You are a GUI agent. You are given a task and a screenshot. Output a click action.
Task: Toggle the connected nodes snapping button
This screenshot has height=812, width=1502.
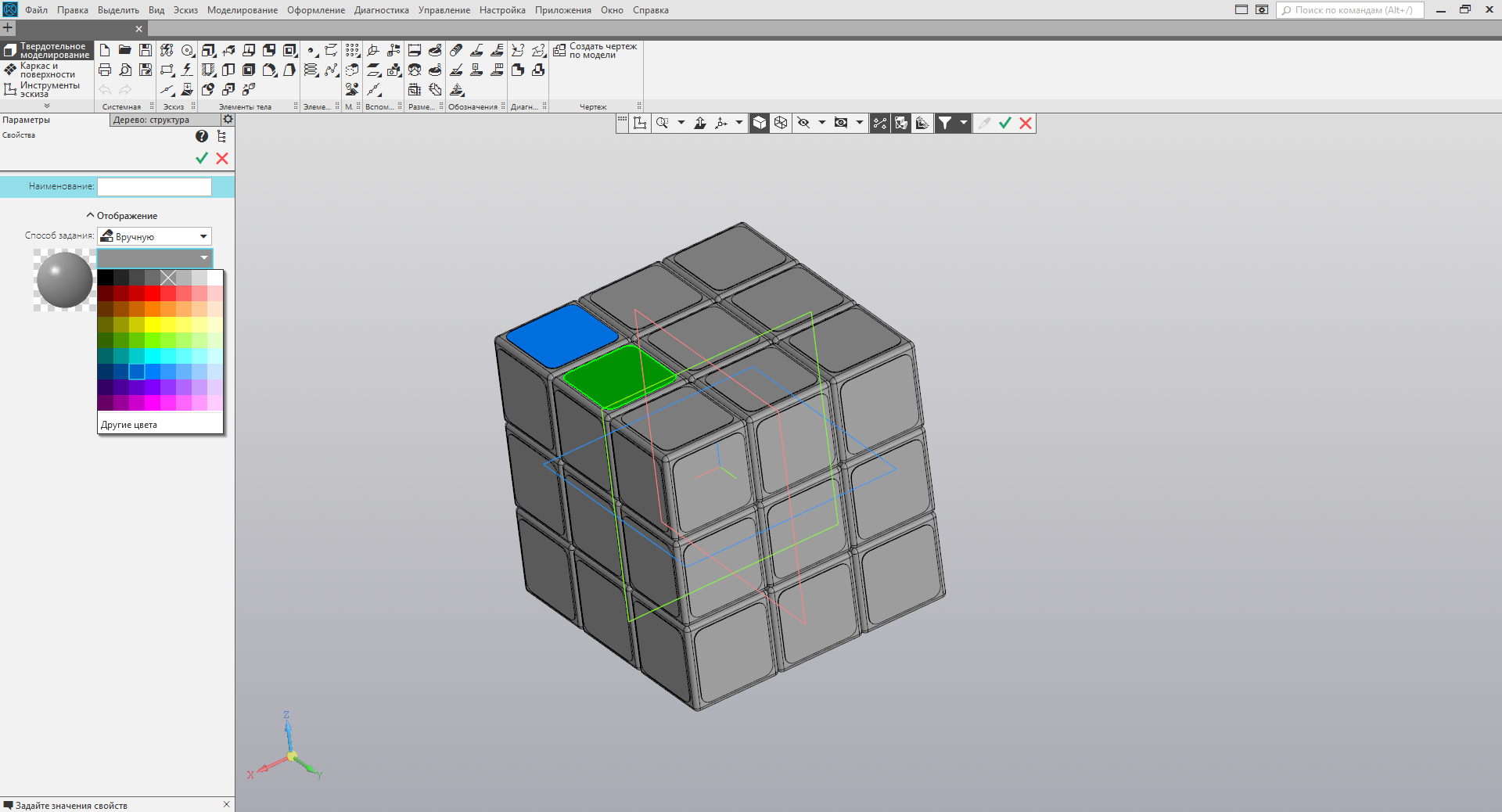click(x=880, y=123)
